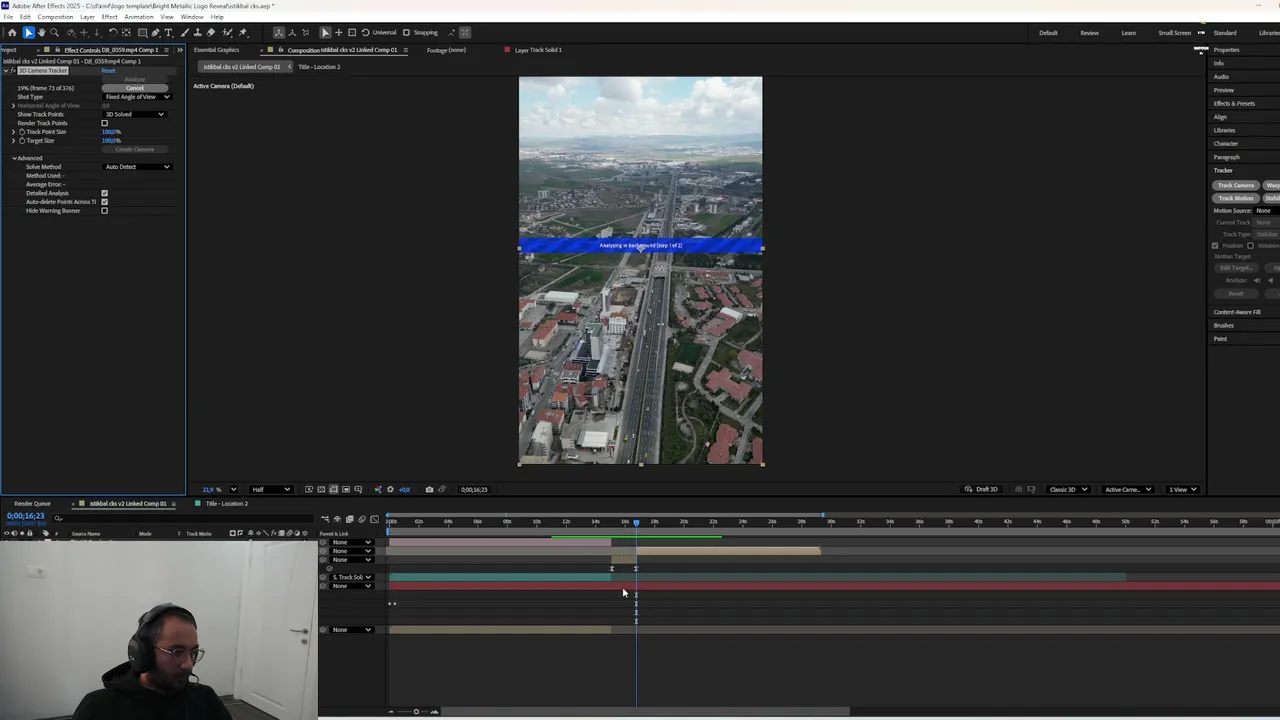Open the 1 View layout dropdown
This screenshot has height=720, width=1280.
click(x=1184, y=489)
